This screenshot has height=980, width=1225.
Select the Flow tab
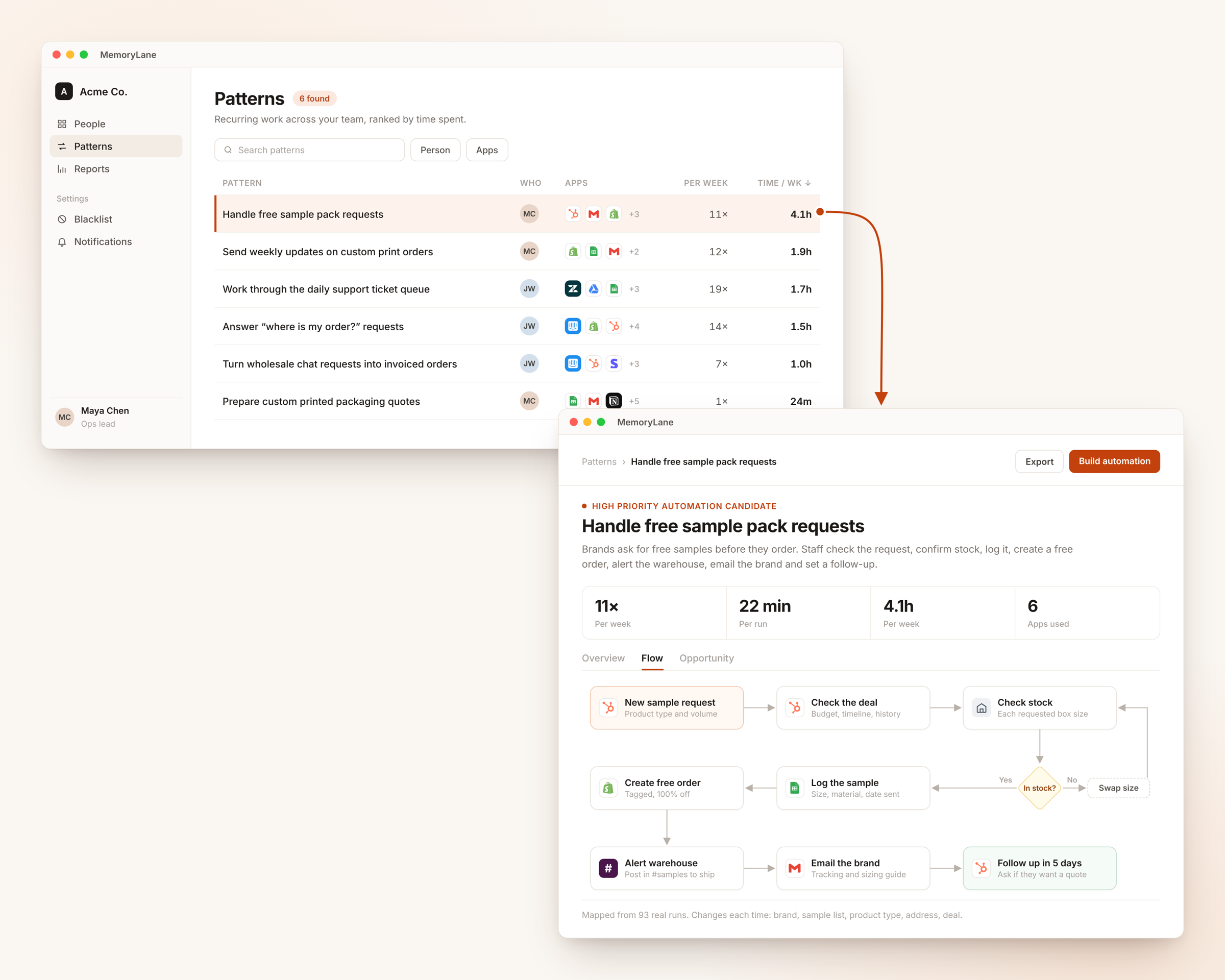pos(652,658)
